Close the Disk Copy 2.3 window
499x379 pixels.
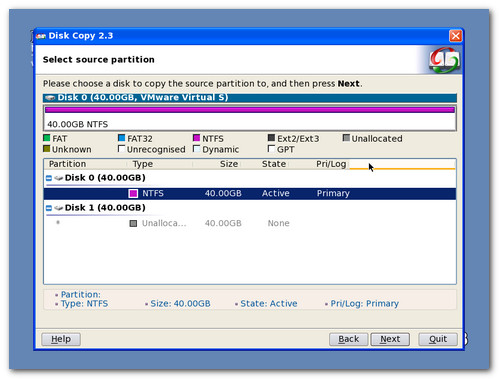click(x=455, y=36)
